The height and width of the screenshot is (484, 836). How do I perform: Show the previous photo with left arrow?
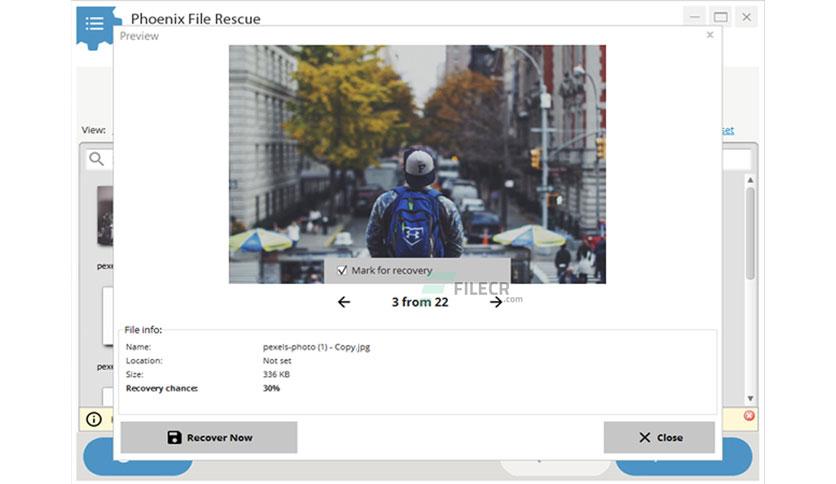344,302
